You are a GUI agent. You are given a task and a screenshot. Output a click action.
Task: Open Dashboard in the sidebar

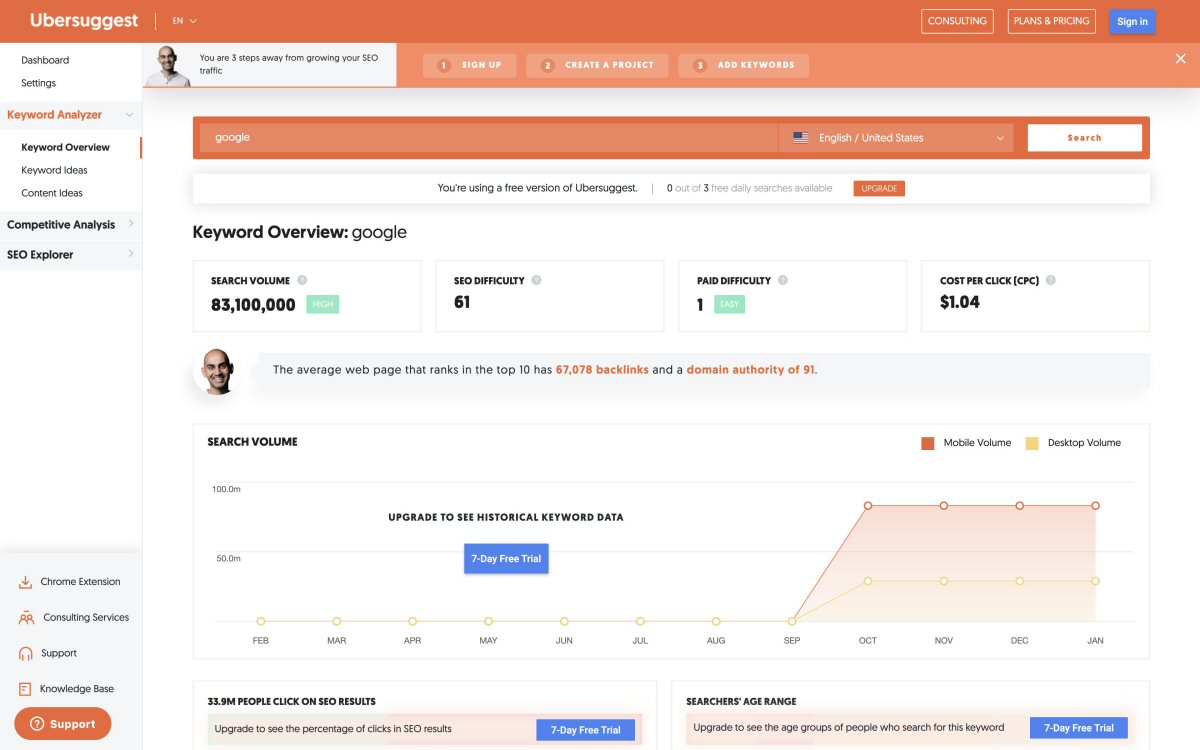pyautogui.click(x=45, y=60)
